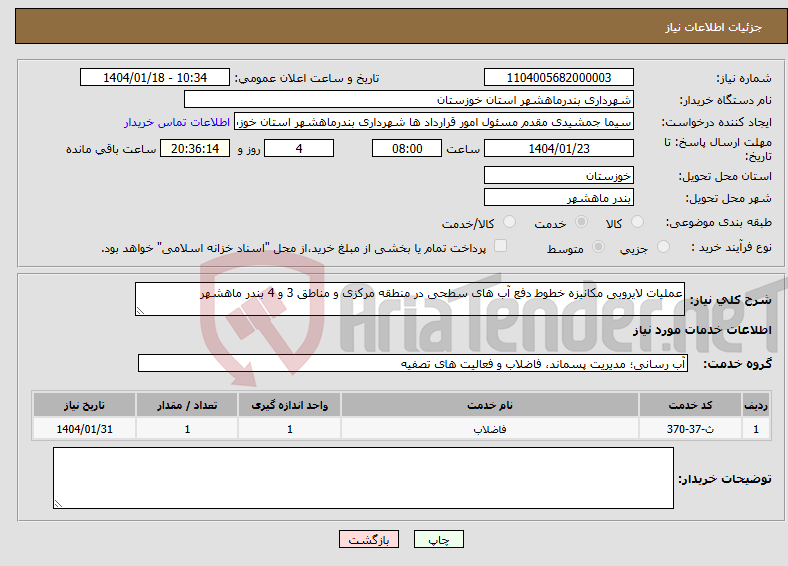Viewport: 788px width, 566px height.
Task: Select the کالا/خدمت radio button
Action: click(509, 222)
